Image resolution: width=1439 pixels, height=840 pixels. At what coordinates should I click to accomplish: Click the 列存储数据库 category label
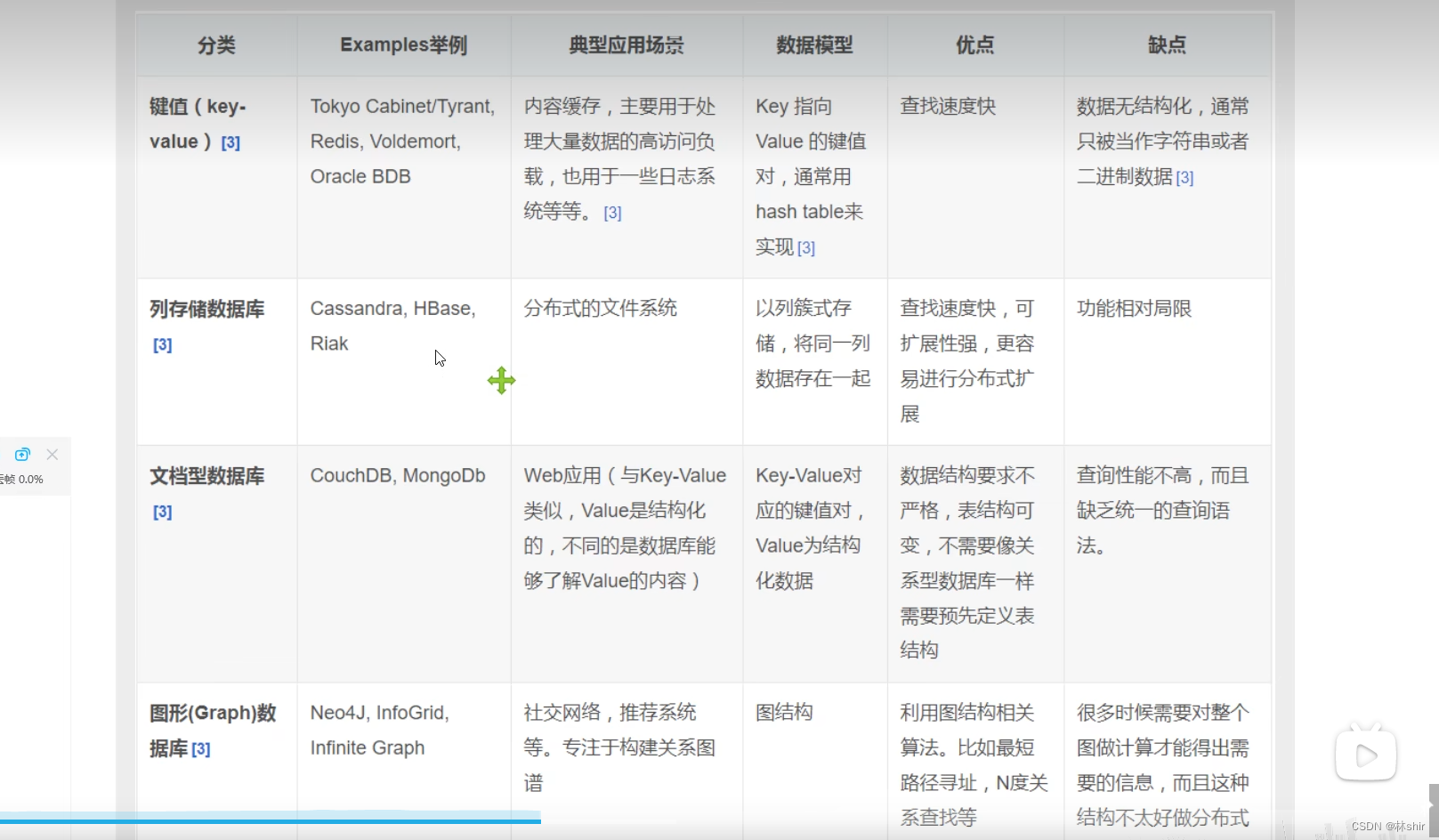pyautogui.click(x=207, y=310)
